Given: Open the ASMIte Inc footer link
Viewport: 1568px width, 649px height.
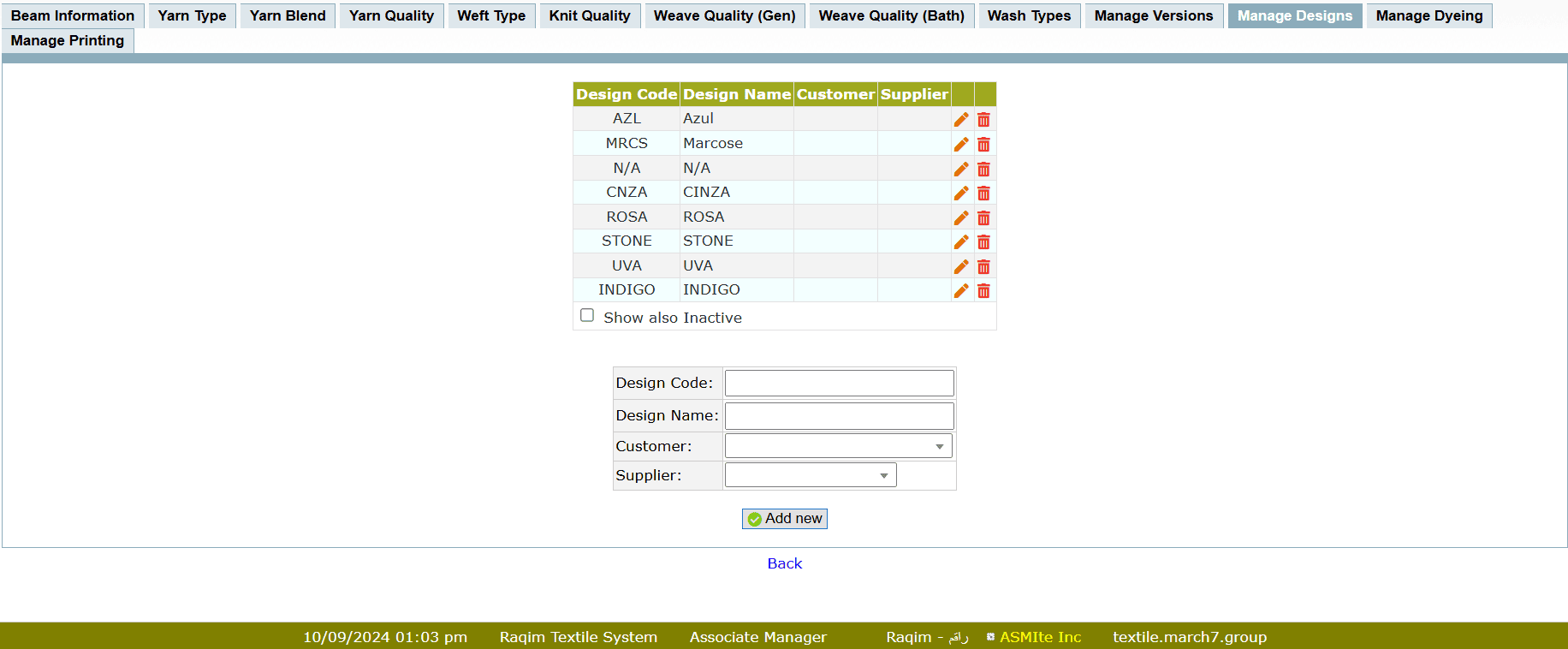Looking at the screenshot, I should click(1040, 637).
